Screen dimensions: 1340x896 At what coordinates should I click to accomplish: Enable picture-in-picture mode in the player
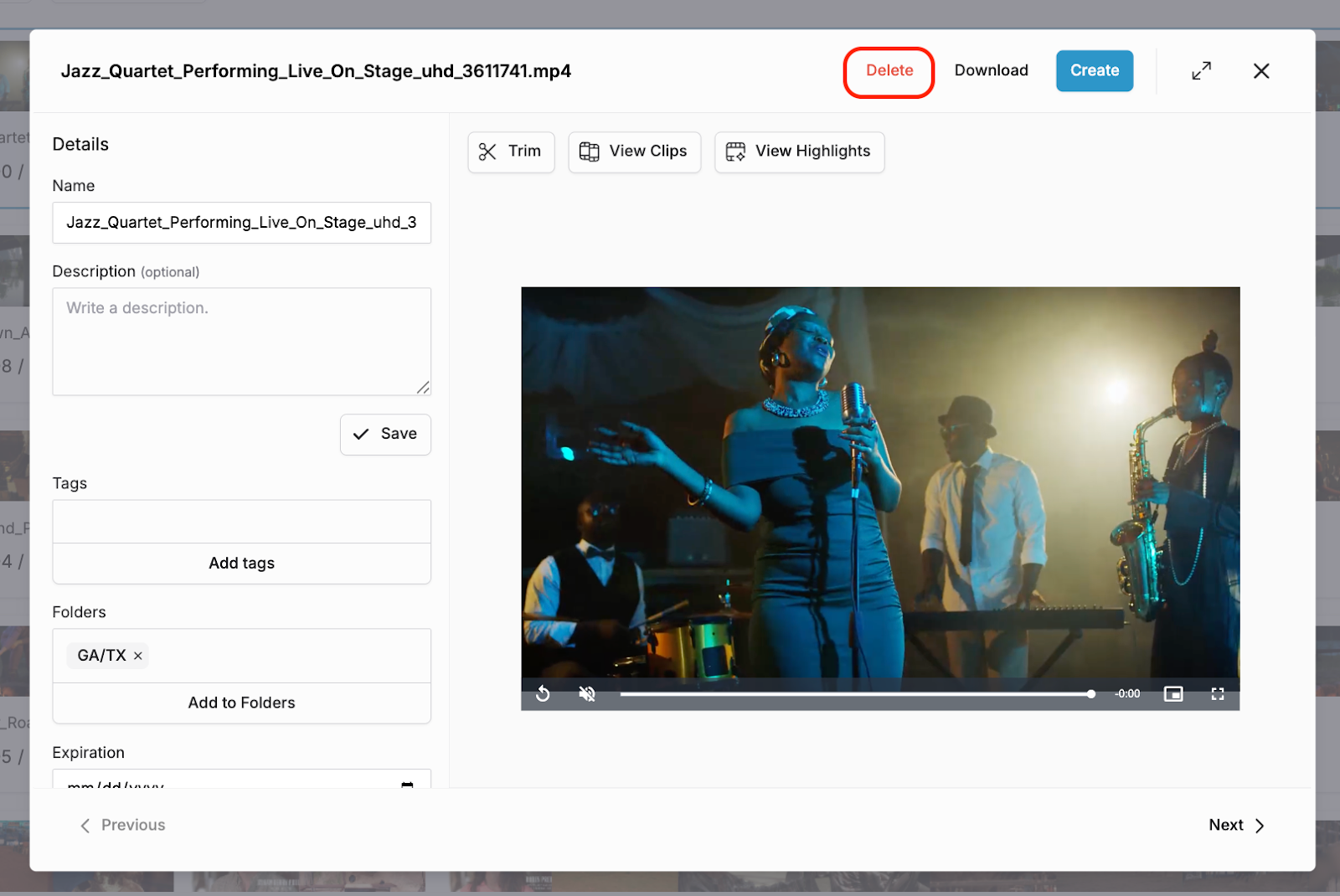point(1173,693)
